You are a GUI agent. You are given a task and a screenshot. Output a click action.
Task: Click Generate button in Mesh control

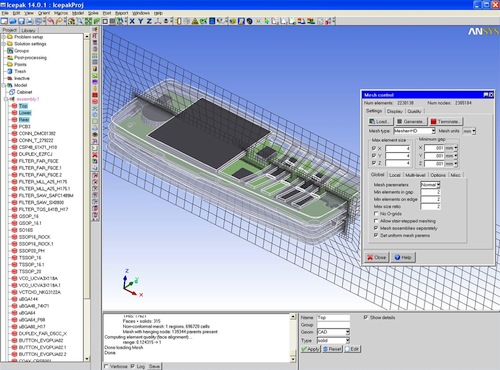point(411,122)
